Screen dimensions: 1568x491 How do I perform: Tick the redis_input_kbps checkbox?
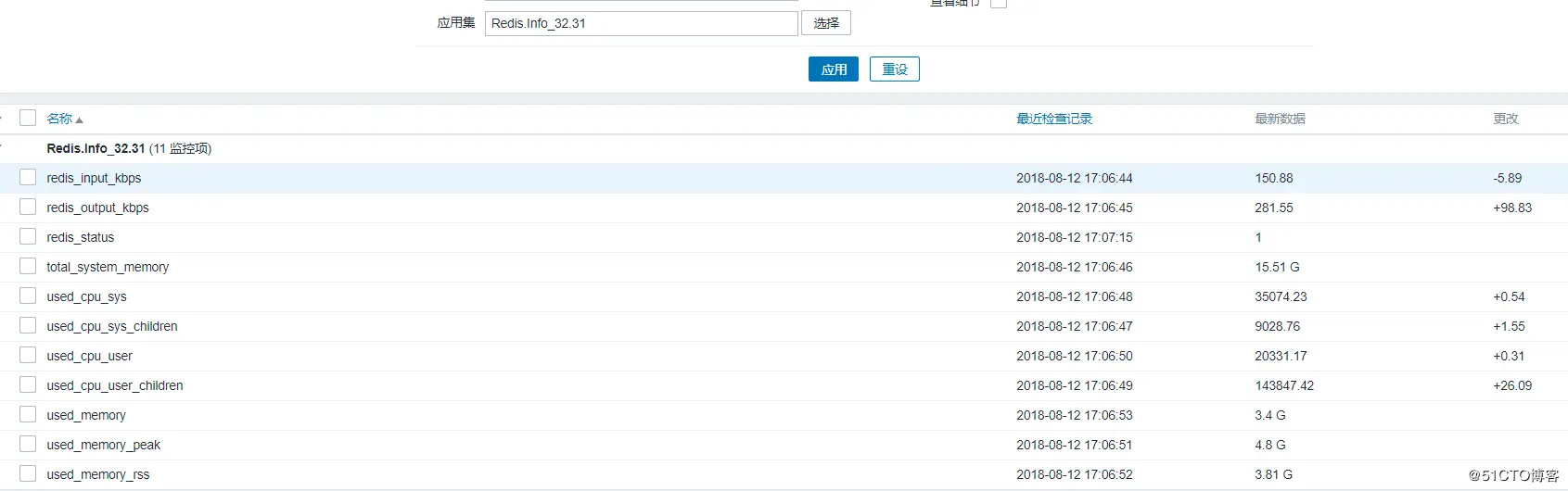[x=28, y=177]
